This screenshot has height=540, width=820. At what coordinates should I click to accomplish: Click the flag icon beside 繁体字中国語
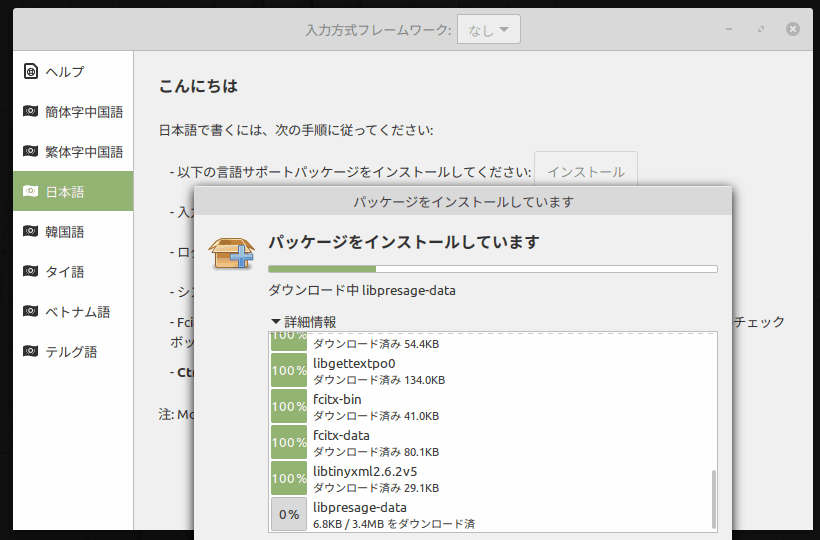(x=30, y=151)
